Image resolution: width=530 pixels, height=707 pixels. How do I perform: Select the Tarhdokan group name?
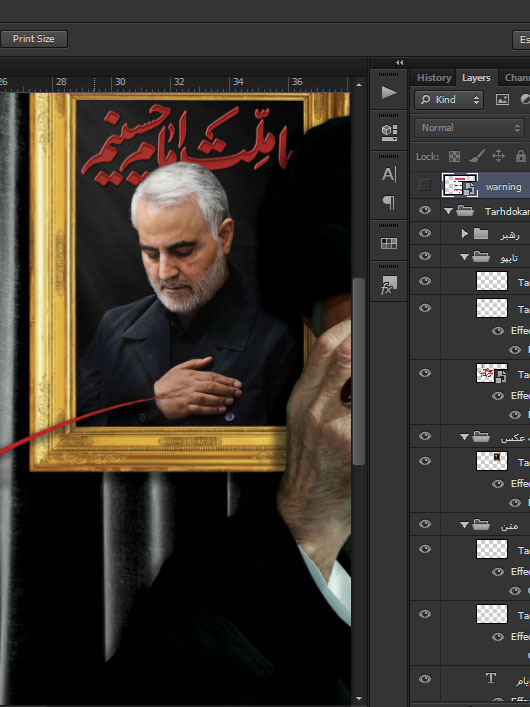pos(507,211)
